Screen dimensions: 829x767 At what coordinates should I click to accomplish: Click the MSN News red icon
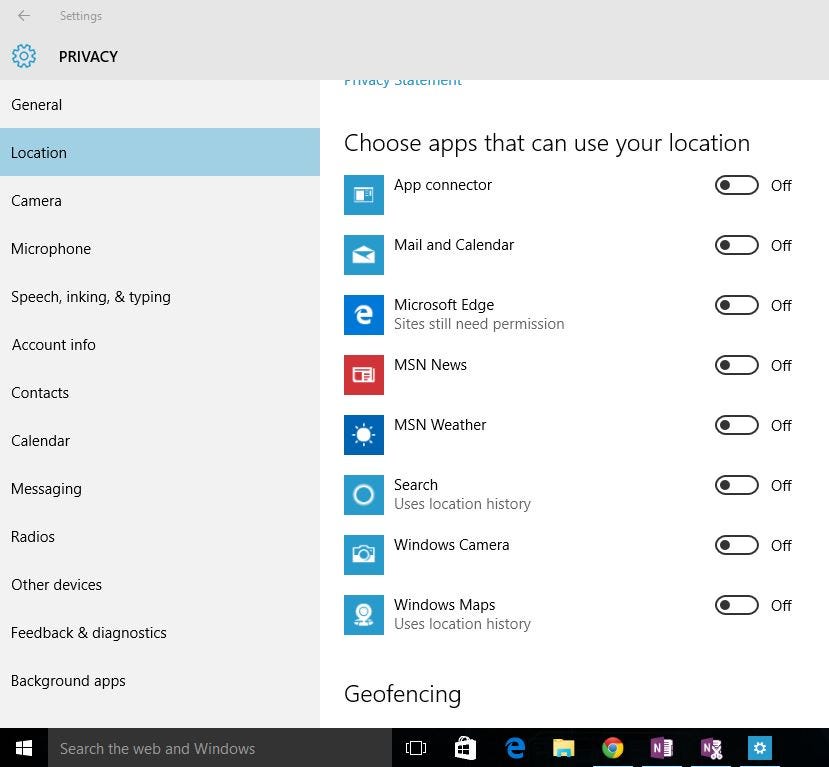point(364,375)
